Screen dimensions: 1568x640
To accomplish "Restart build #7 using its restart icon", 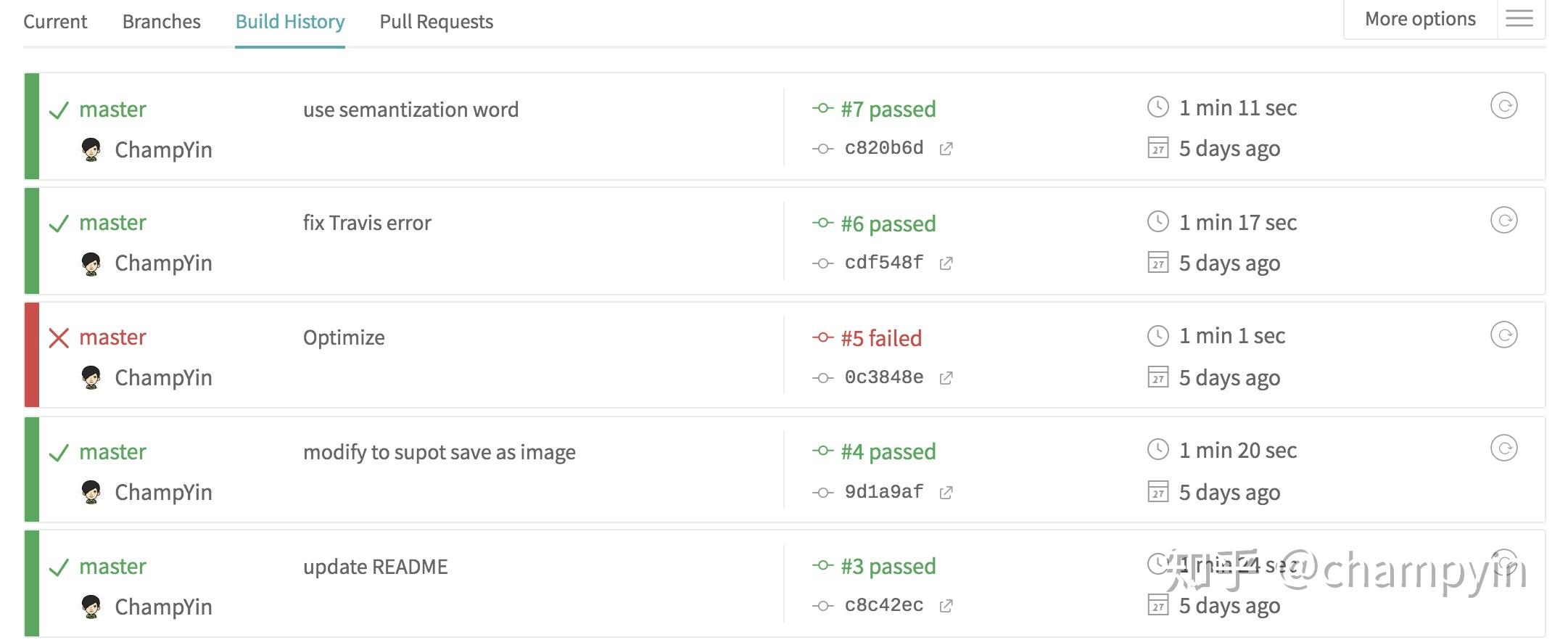I will pyautogui.click(x=1503, y=106).
